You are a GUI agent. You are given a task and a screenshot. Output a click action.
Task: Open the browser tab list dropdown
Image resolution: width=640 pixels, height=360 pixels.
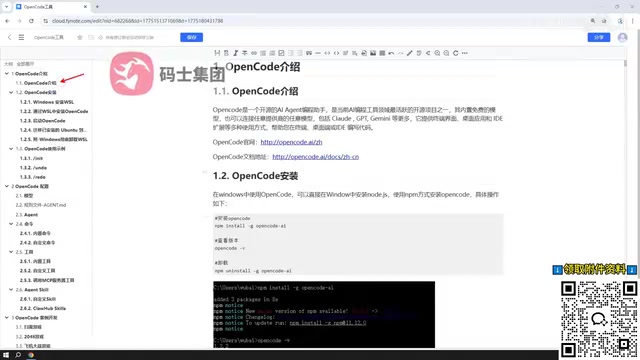click(7, 7)
